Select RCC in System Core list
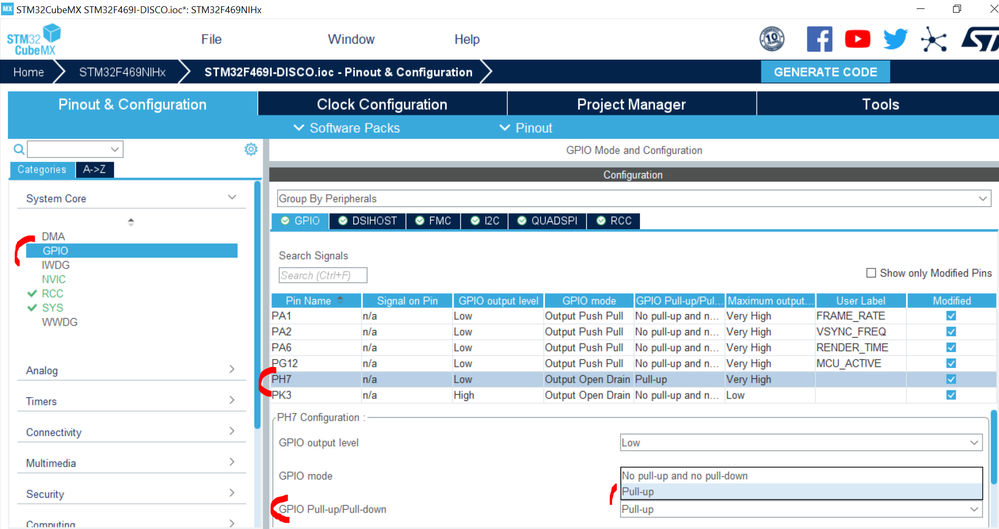 coord(53,293)
